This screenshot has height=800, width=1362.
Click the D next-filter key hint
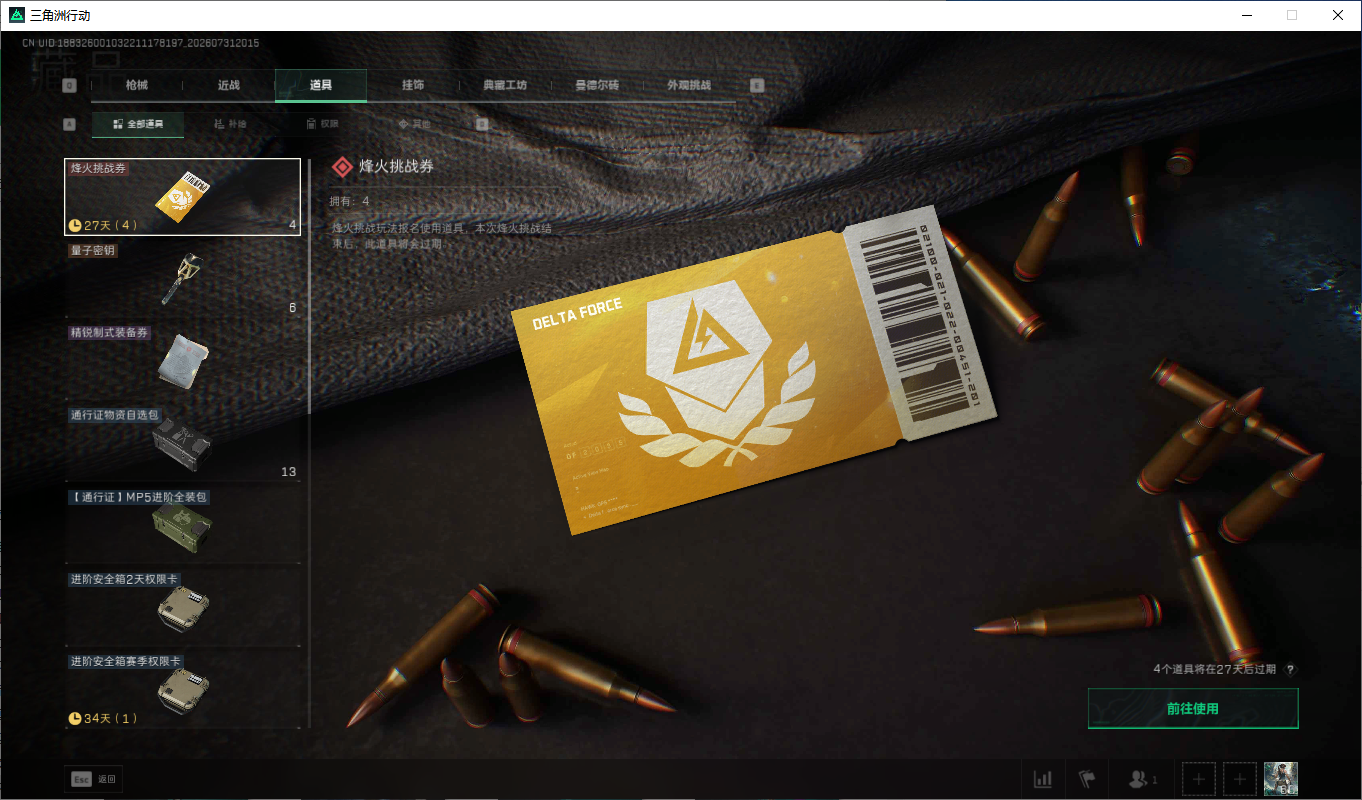(482, 125)
